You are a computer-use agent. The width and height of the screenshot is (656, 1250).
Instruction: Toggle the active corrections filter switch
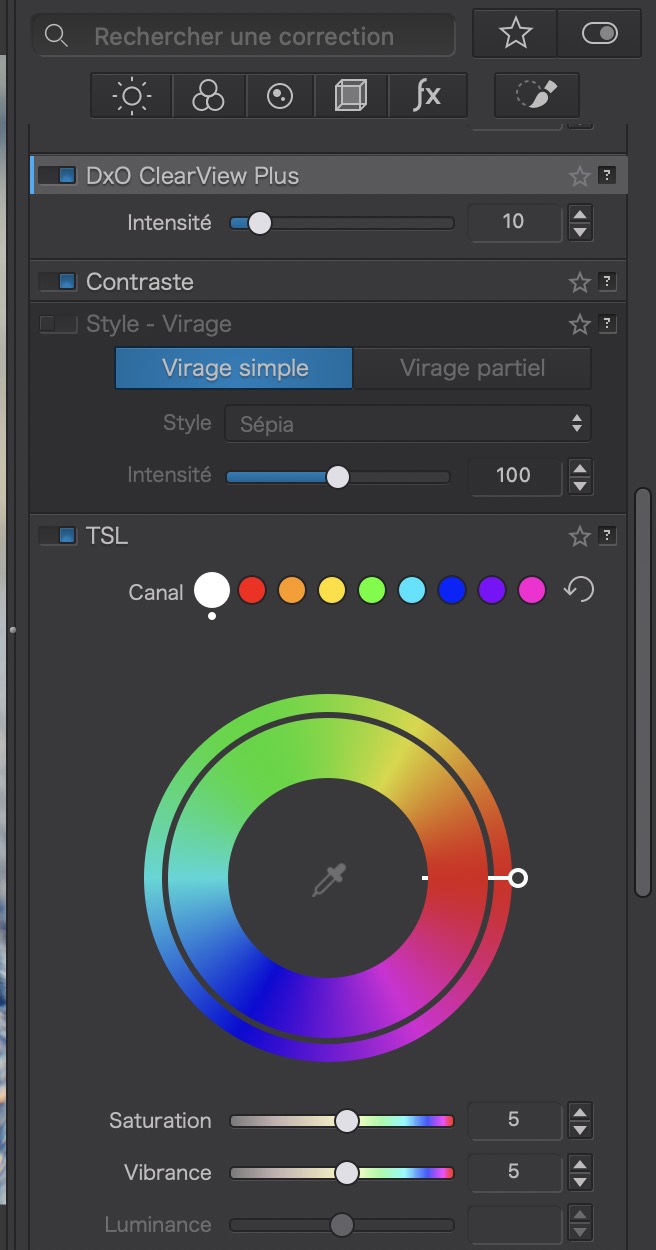click(x=599, y=35)
